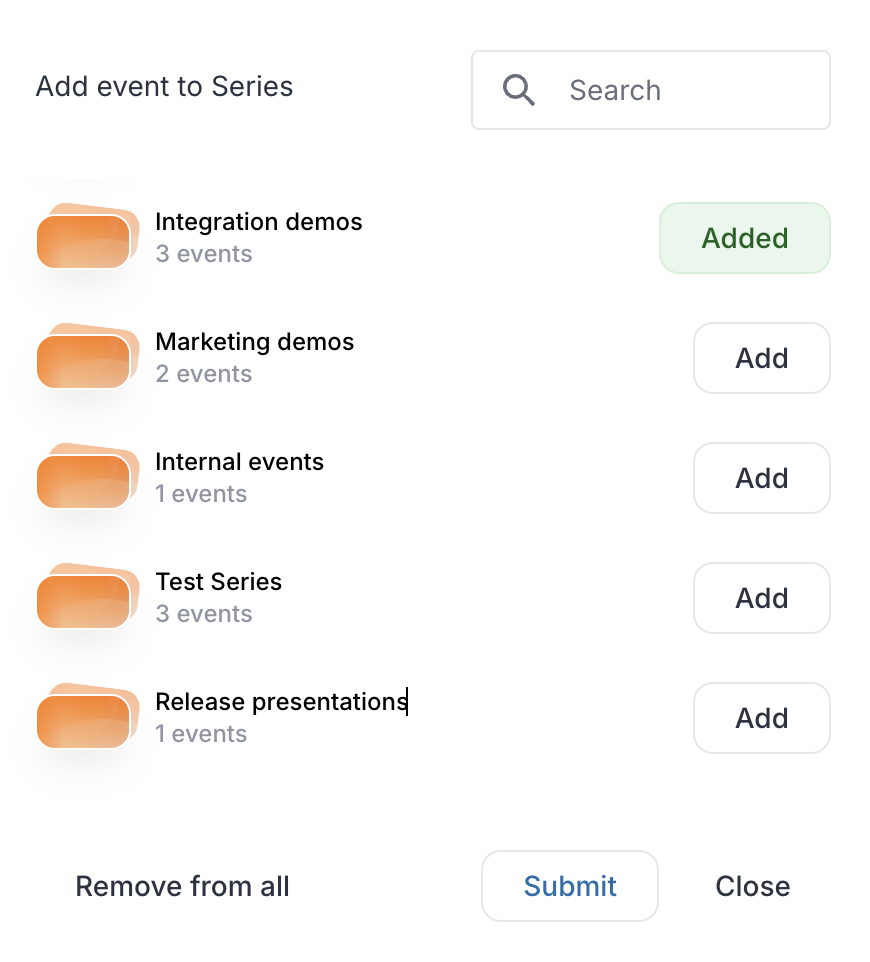
Task: Focus the Search input field
Action: tap(651, 90)
